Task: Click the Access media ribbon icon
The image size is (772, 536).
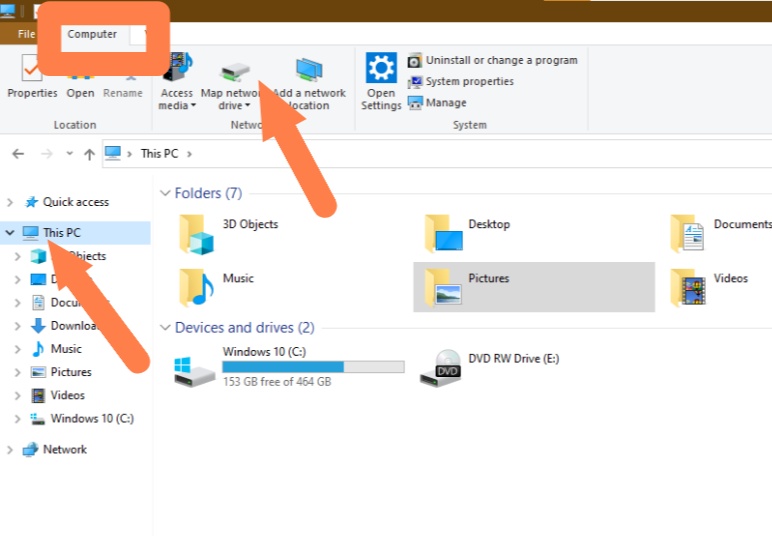Action: pyautogui.click(x=178, y=68)
